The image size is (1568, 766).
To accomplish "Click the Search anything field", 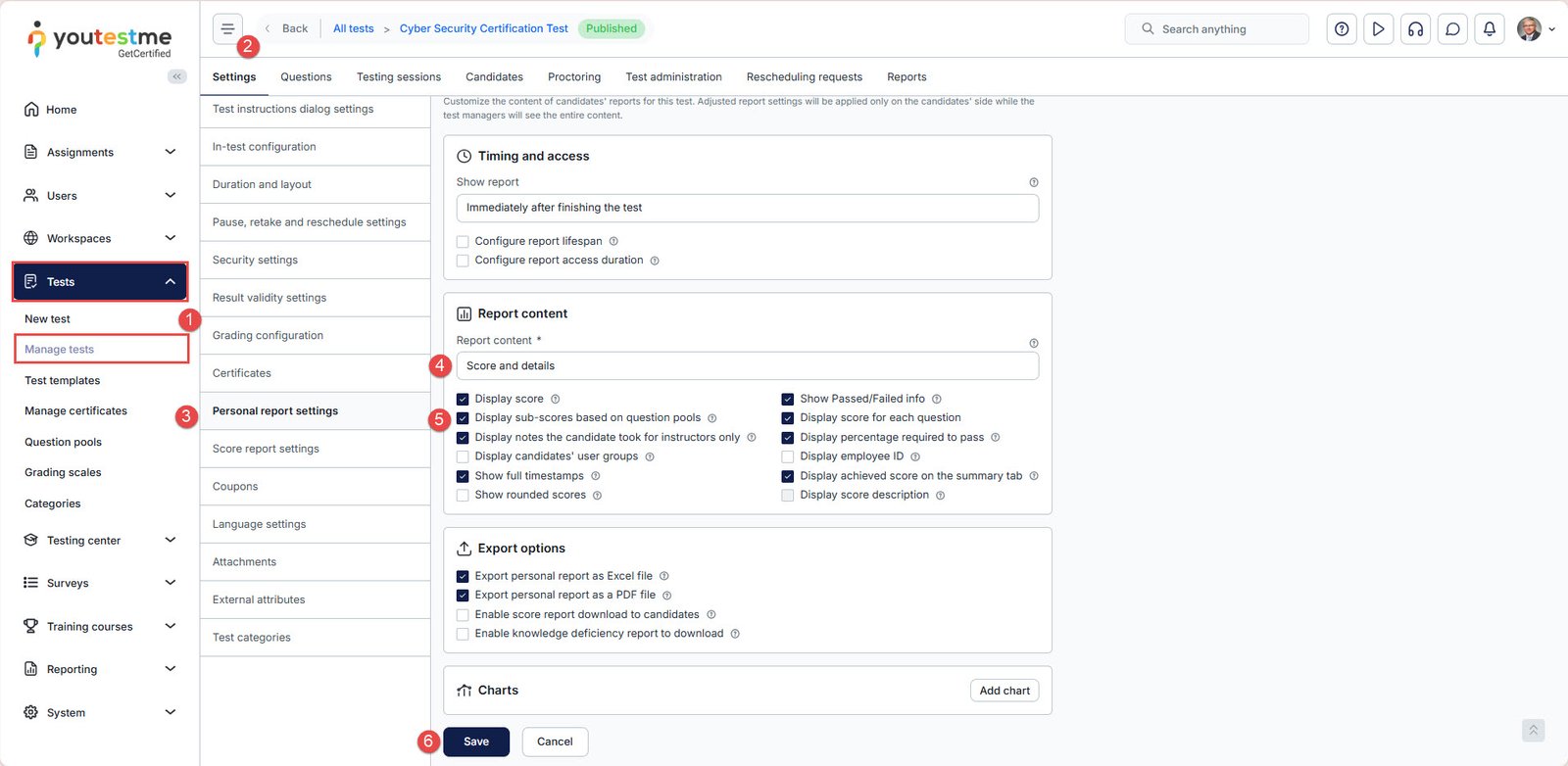I will point(1216,29).
